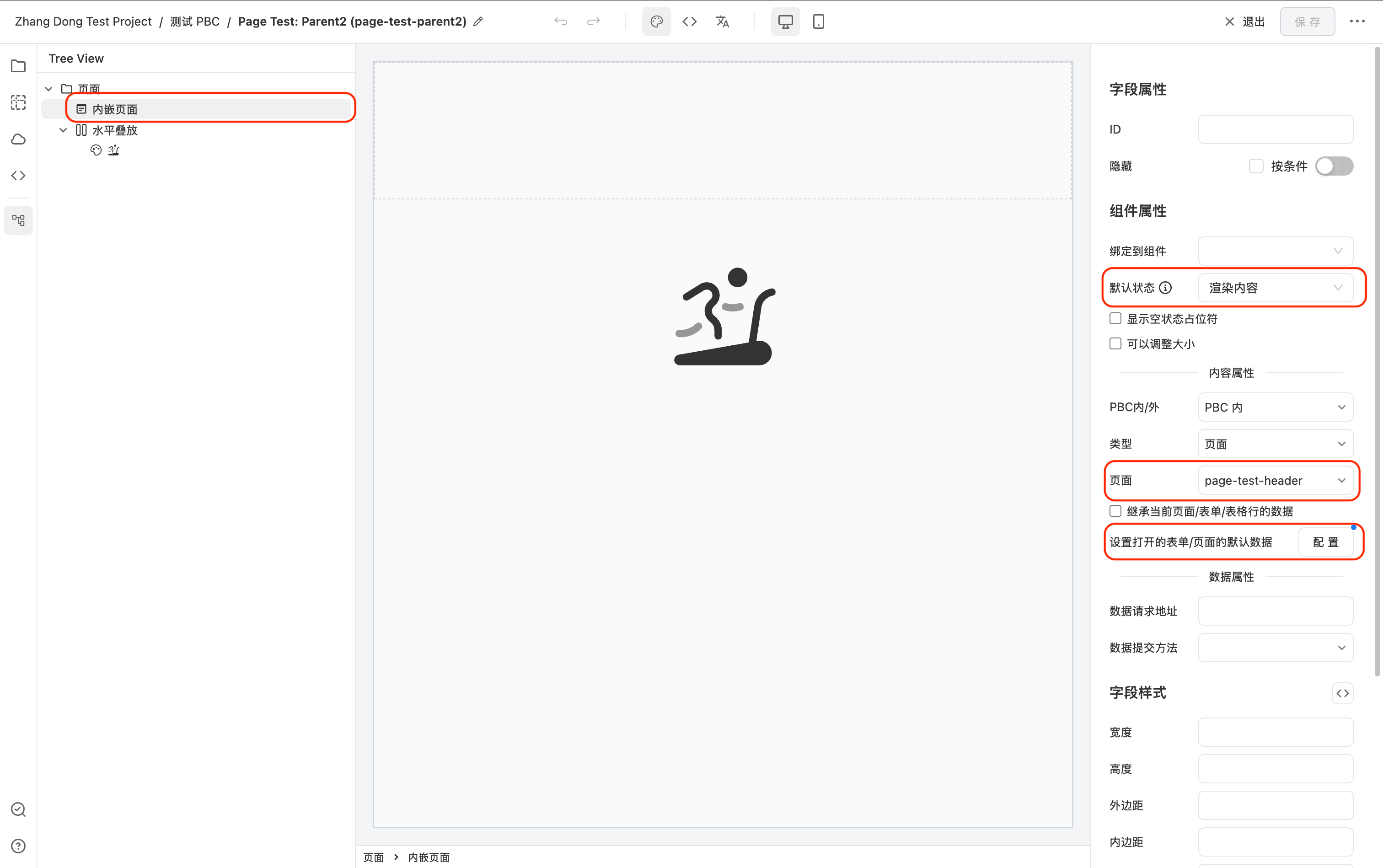Screen dimensions: 1383x868
Task: Click the ID input field
Action: 1276,129
